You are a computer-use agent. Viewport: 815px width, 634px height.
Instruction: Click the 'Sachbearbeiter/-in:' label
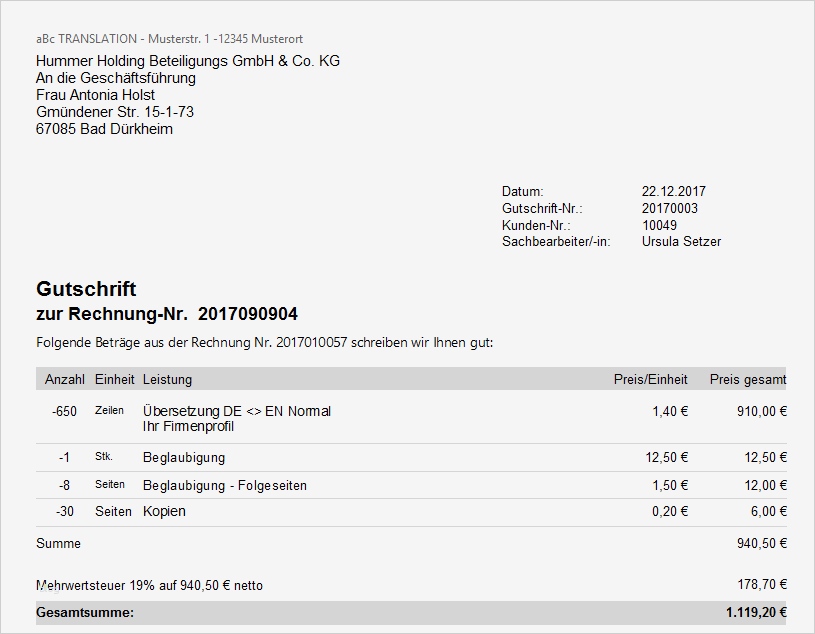click(x=556, y=242)
